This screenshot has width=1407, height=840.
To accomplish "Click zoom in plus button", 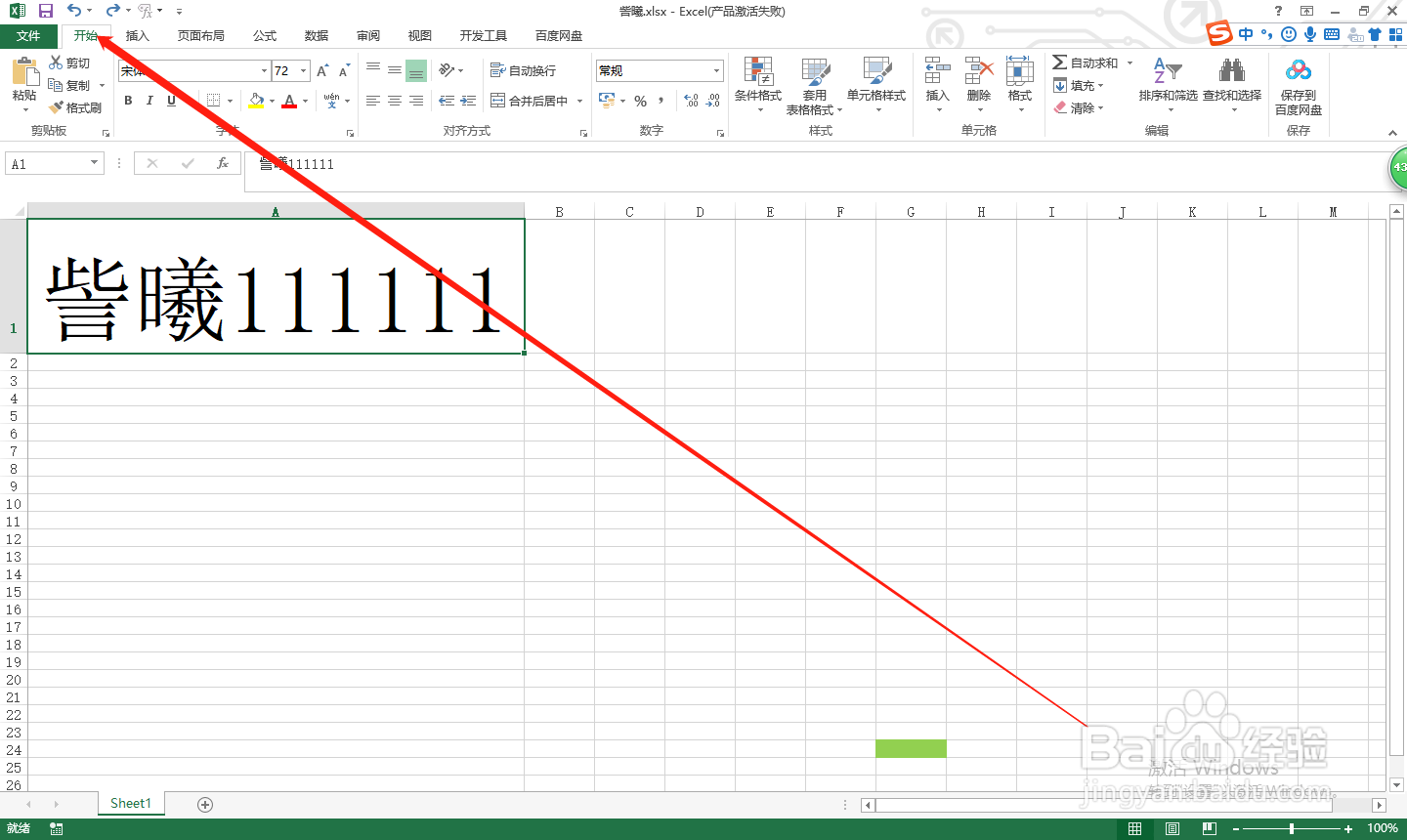I will tap(1348, 828).
